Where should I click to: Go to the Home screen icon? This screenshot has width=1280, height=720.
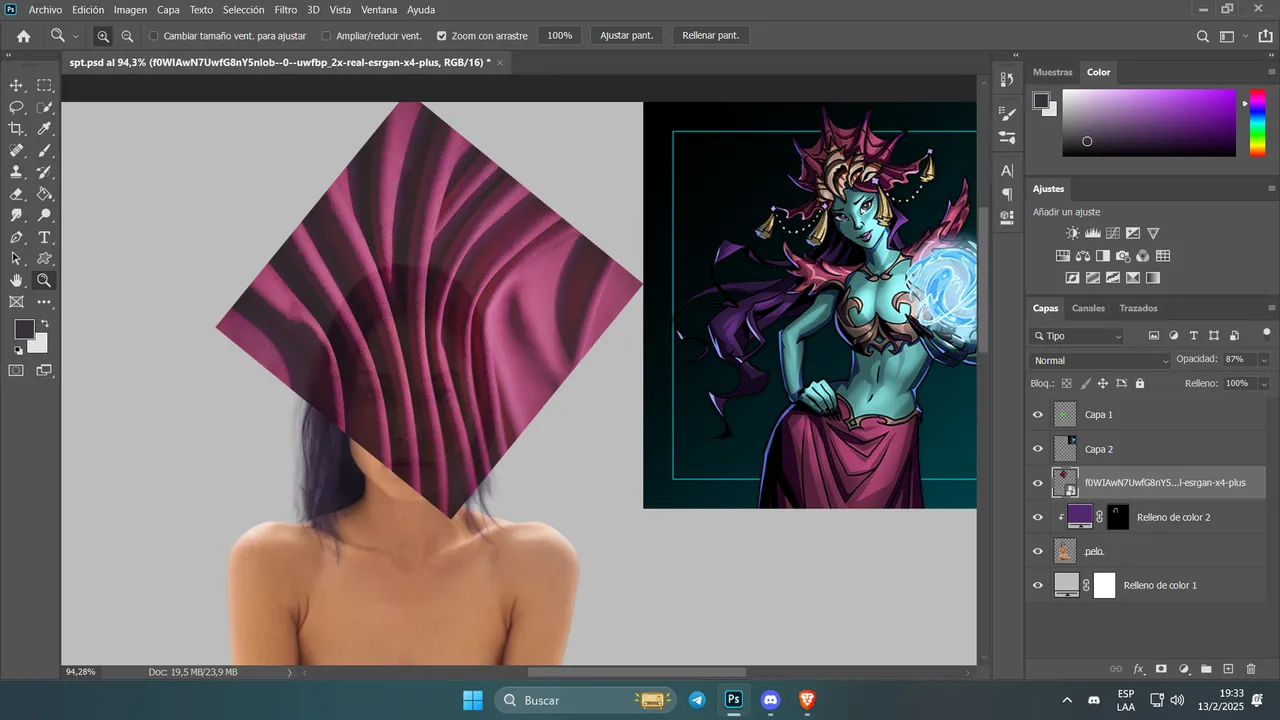click(x=24, y=36)
